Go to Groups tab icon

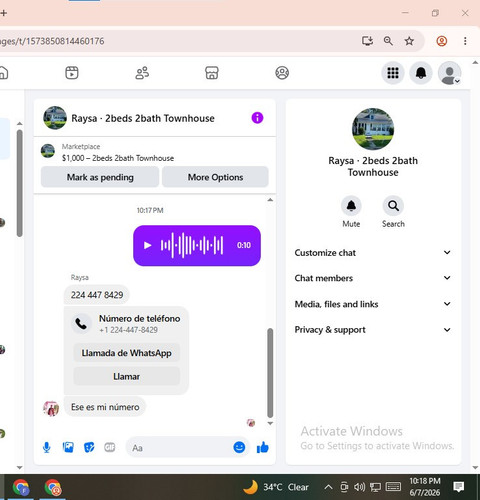pos(282,73)
